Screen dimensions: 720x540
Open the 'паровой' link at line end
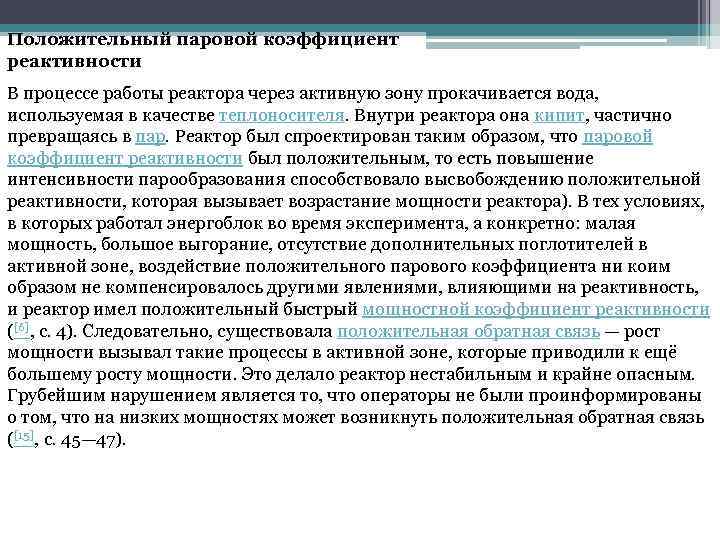pyautogui.click(x=617, y=137)
